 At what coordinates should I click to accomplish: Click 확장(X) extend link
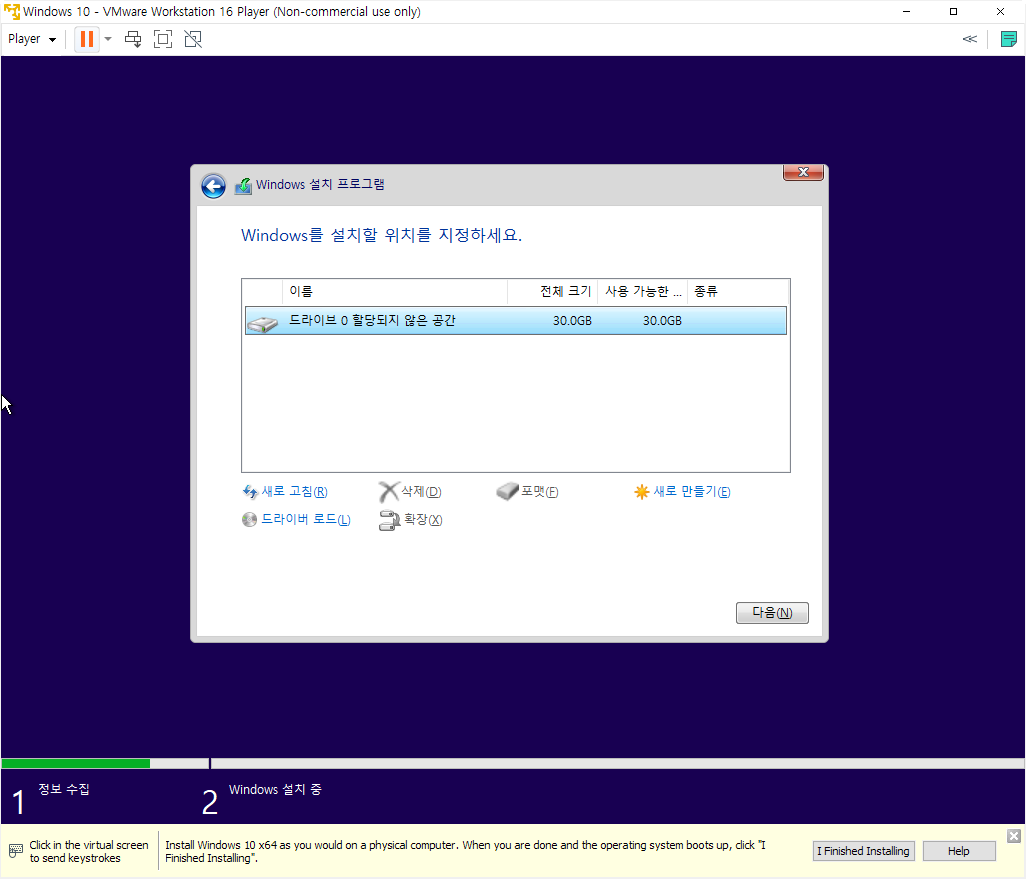click(423, 520)
